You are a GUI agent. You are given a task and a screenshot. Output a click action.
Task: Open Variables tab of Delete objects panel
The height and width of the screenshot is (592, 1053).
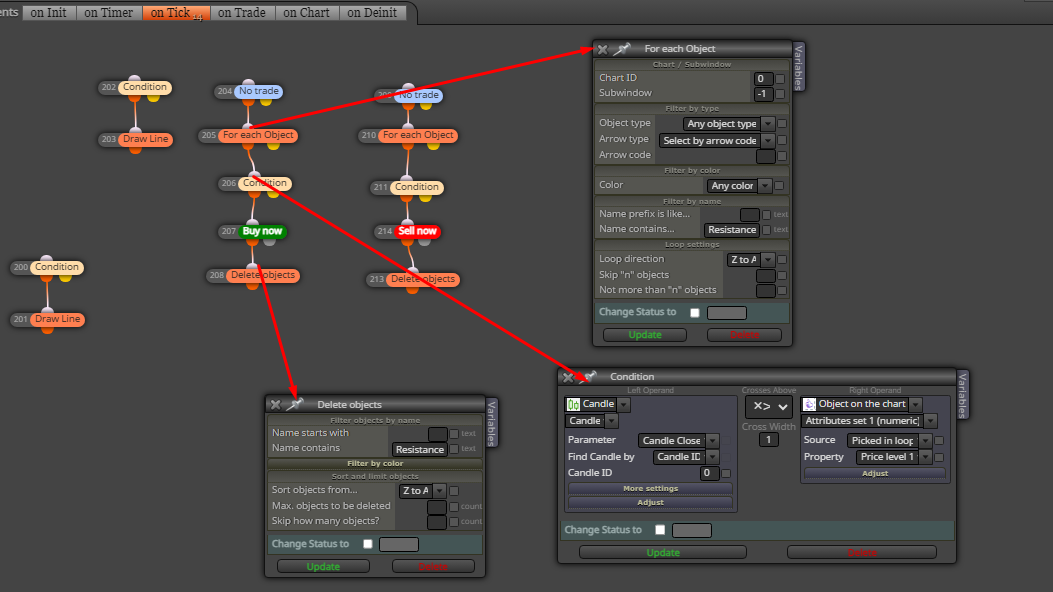[x=491, y=423]
